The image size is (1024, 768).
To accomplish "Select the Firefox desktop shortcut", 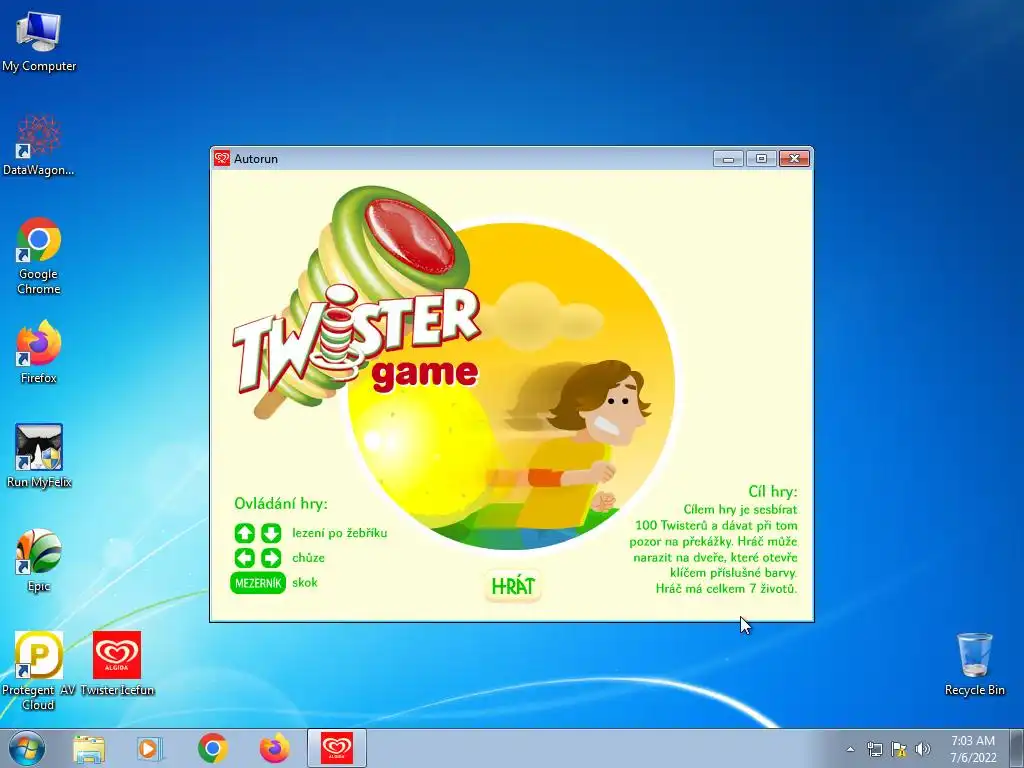I will (39, 353).
